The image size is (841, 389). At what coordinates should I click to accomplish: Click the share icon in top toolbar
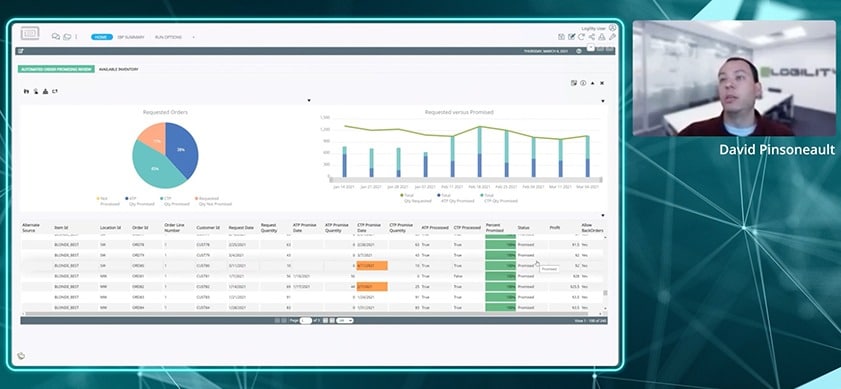(x=592, y=36)
